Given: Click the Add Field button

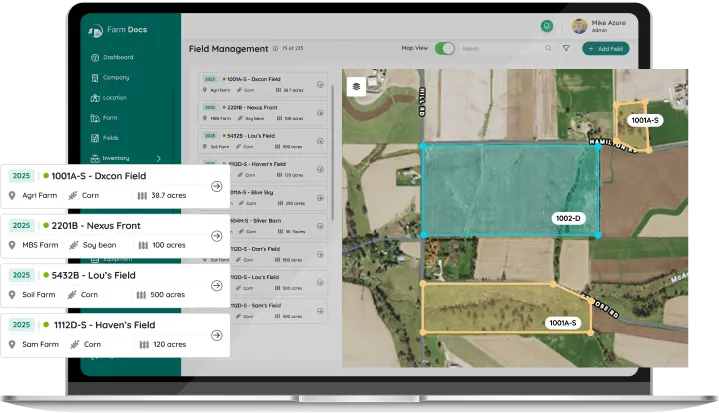Looking at the screenshot, I should [606, 48].
